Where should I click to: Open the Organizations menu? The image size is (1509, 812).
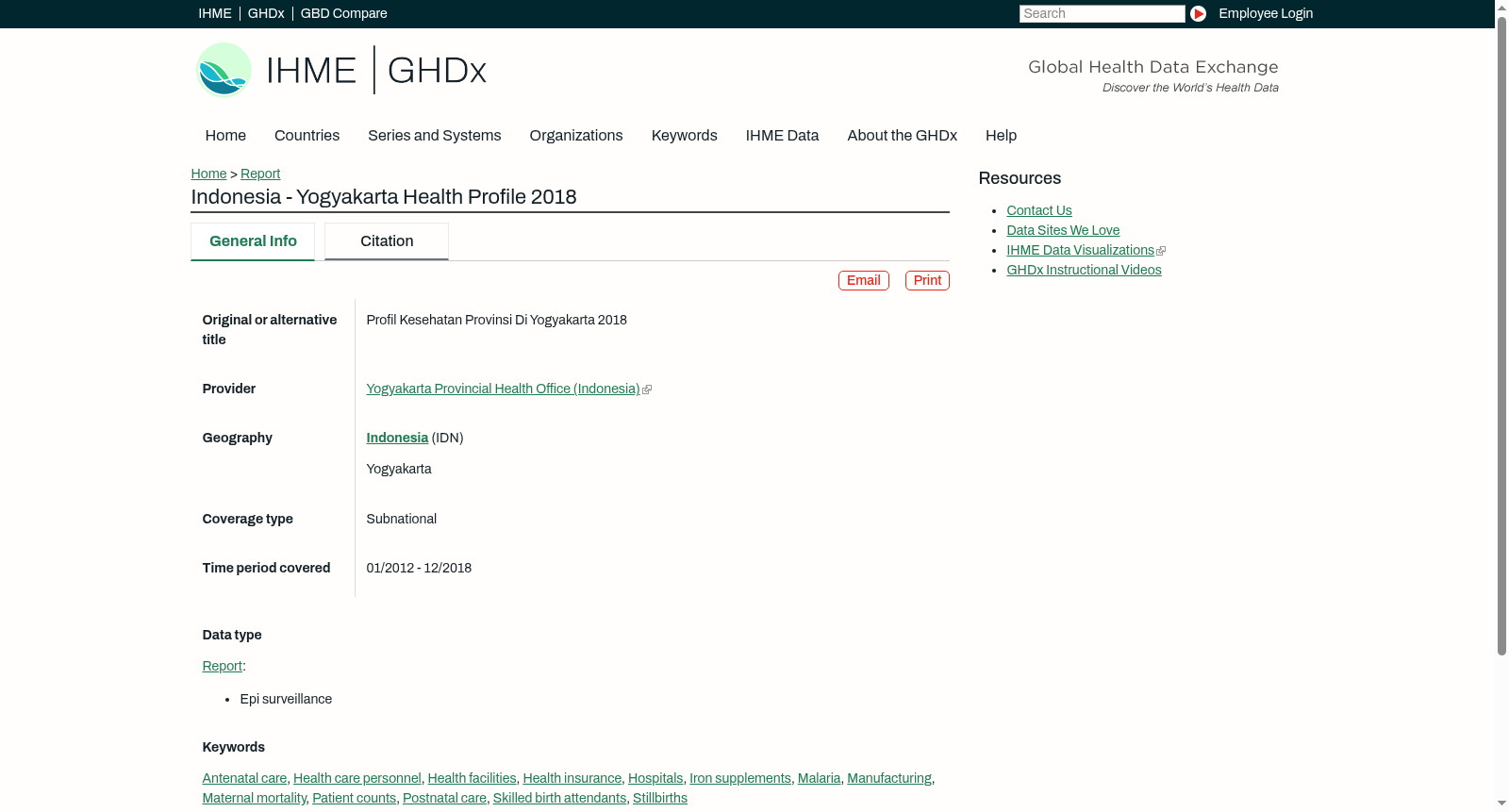tap(576, 136)
